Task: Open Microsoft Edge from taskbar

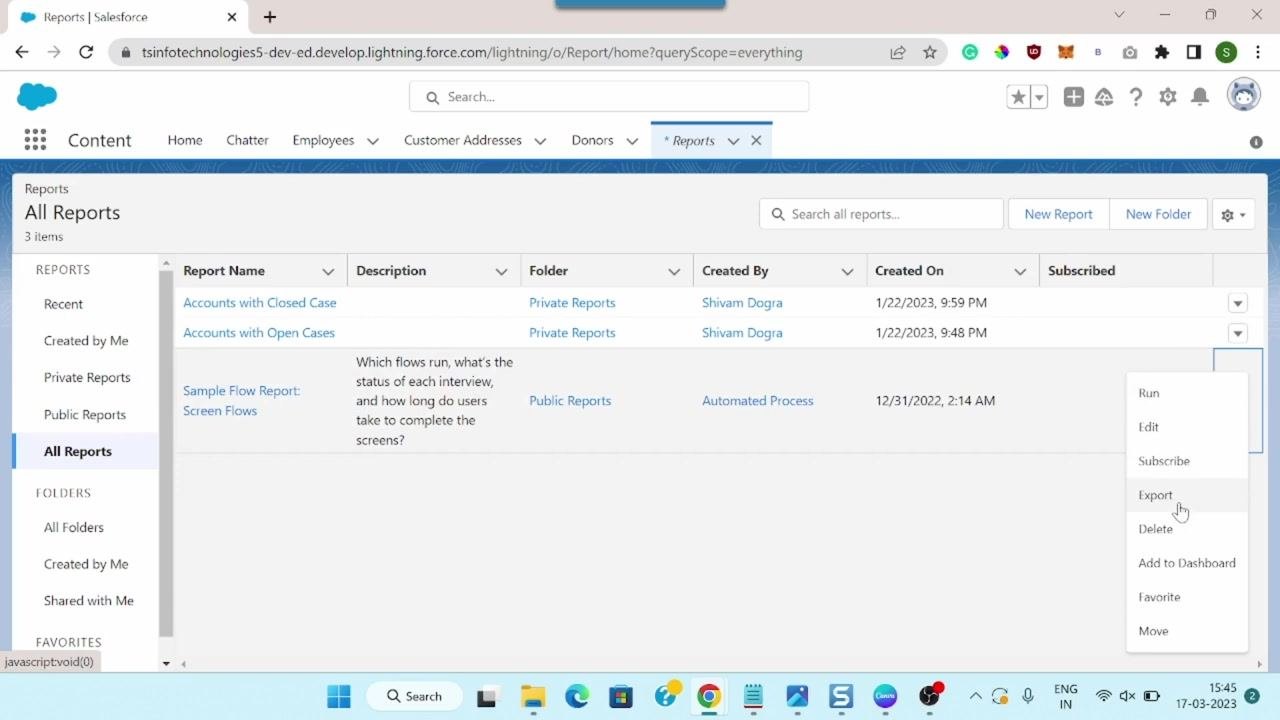Action: [577, 696]
